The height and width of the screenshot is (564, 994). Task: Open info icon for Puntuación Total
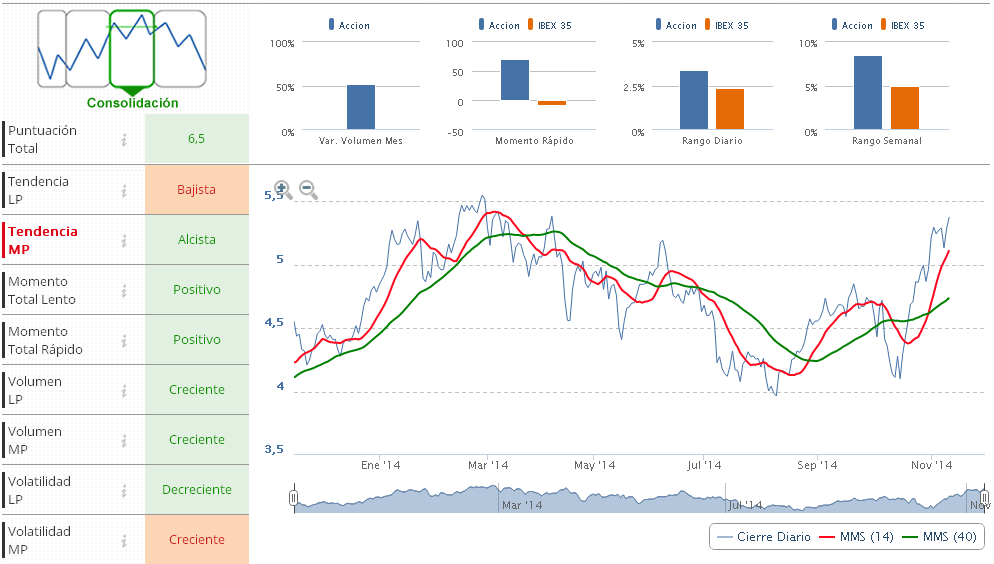[125, 140]
